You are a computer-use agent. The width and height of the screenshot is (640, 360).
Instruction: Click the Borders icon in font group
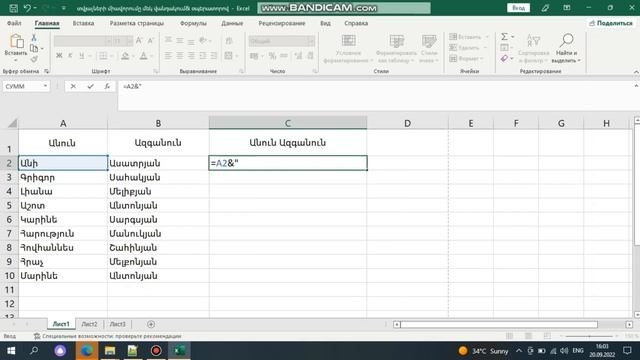(x=103, y=56)
